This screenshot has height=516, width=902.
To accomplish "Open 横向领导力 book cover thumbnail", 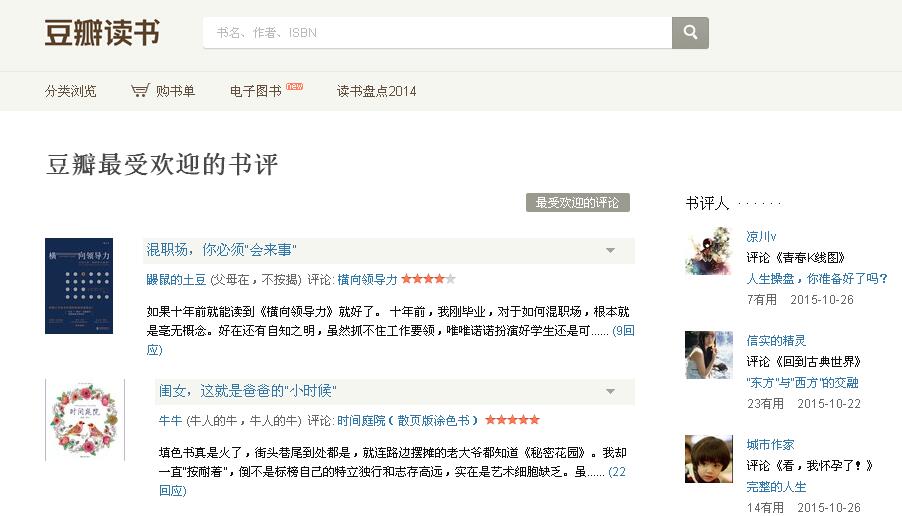I will coord(79,286).
